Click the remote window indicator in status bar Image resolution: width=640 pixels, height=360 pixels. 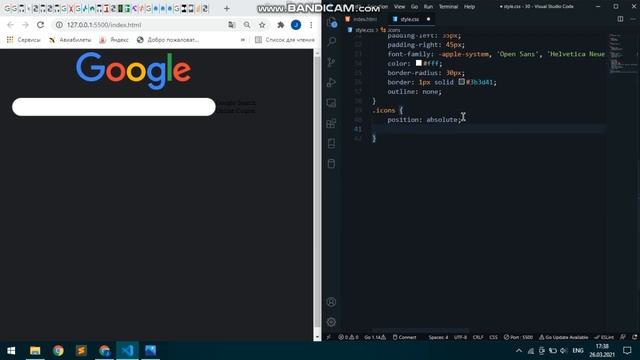[329, 337]
